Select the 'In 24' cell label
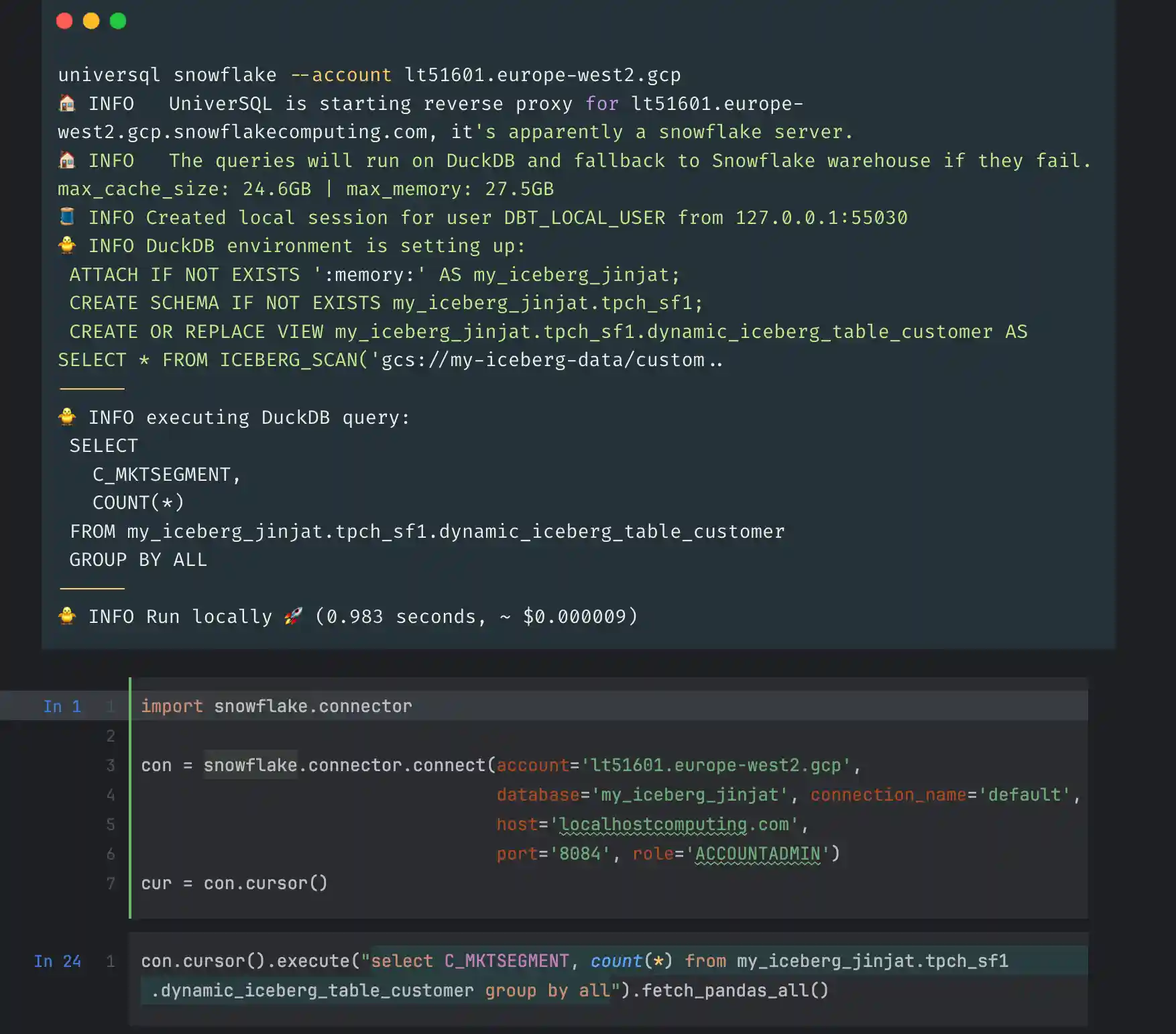This screenshot has width=1176, height=1034. (x=58, y=961)
